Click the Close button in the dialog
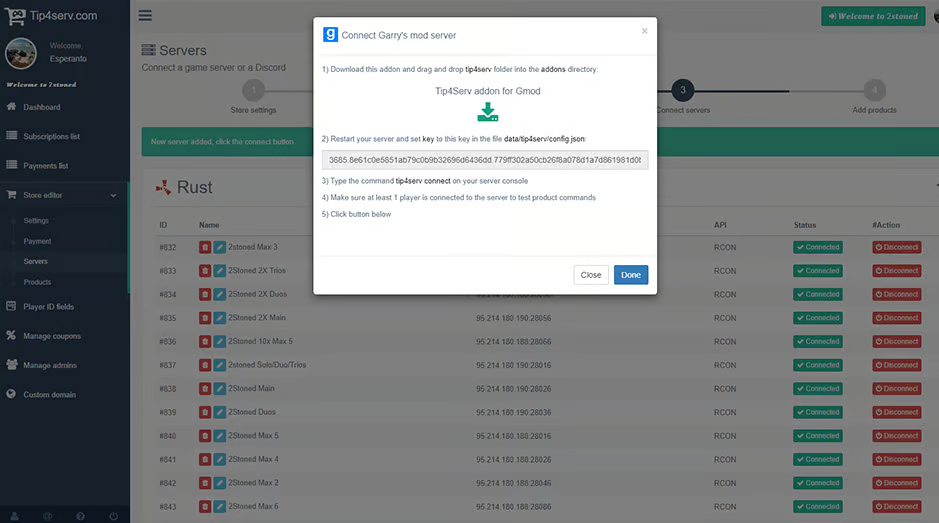Image resolution: width=939 pixels, height=523 pixels. point(590,275)
